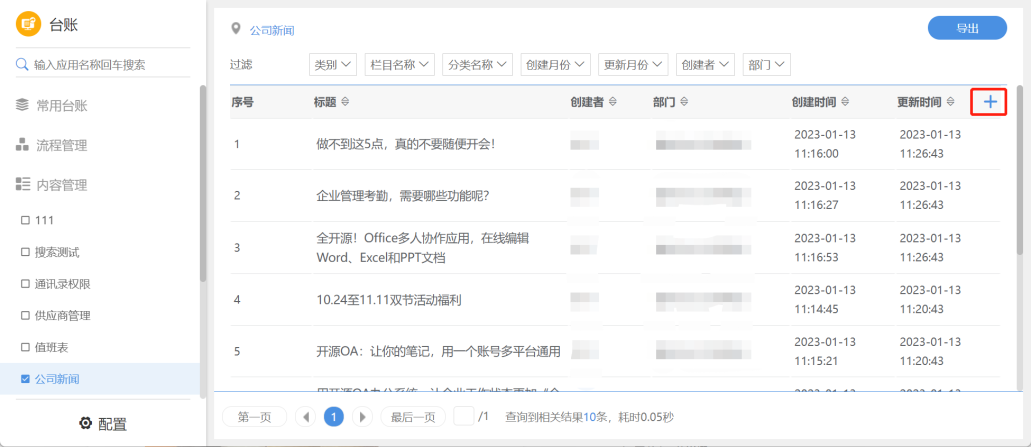Image resolution: width=1031 pixels, height=447 pixels.
Task: Open the 创建月份 filter dropdown
Action: [x=556, y=64]
